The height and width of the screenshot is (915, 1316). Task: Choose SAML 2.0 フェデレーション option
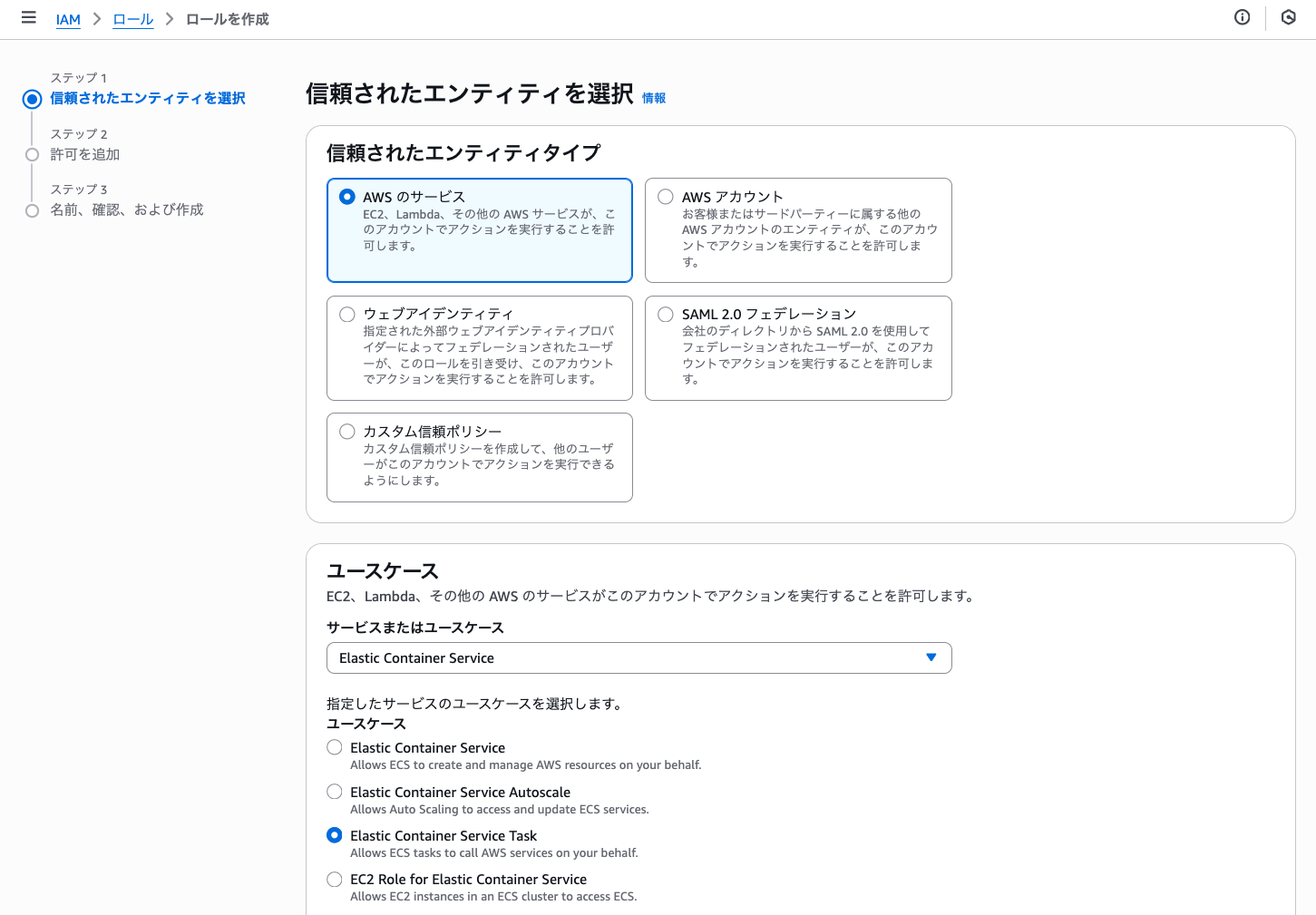point(665,314)
